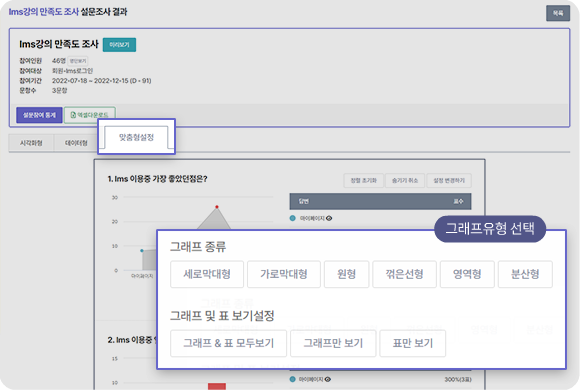Click the teal legend dot near 300%(3표)
The width and height of the screenshot is (580, 390).
[x=293, y=379]
